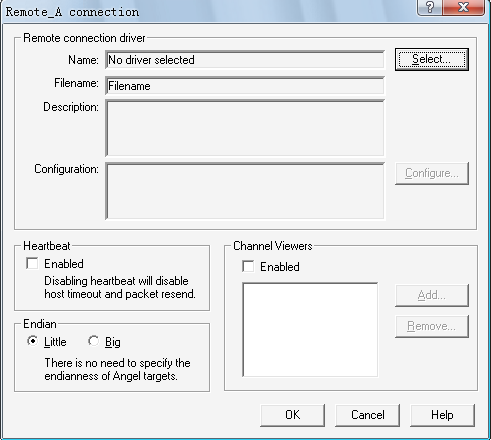Click the Channel Viewers list box
The image size is (491, 440).
pyautogui.click(x=310, y=330)
